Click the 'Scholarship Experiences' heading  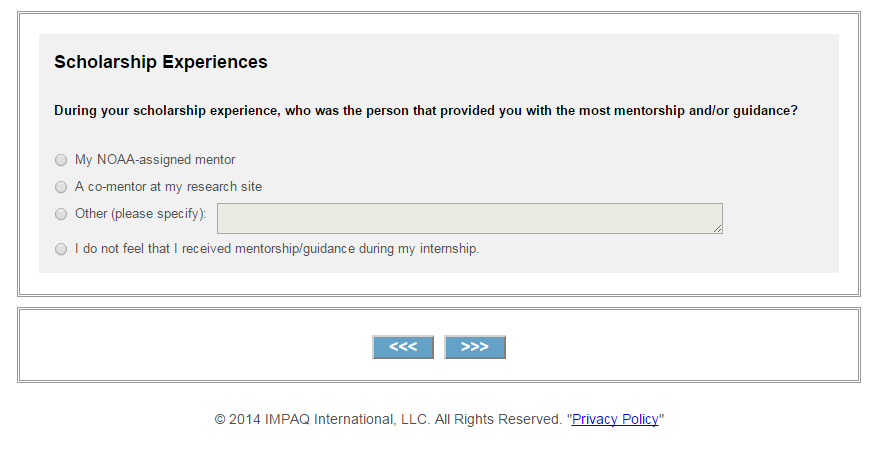coord(161,62)
